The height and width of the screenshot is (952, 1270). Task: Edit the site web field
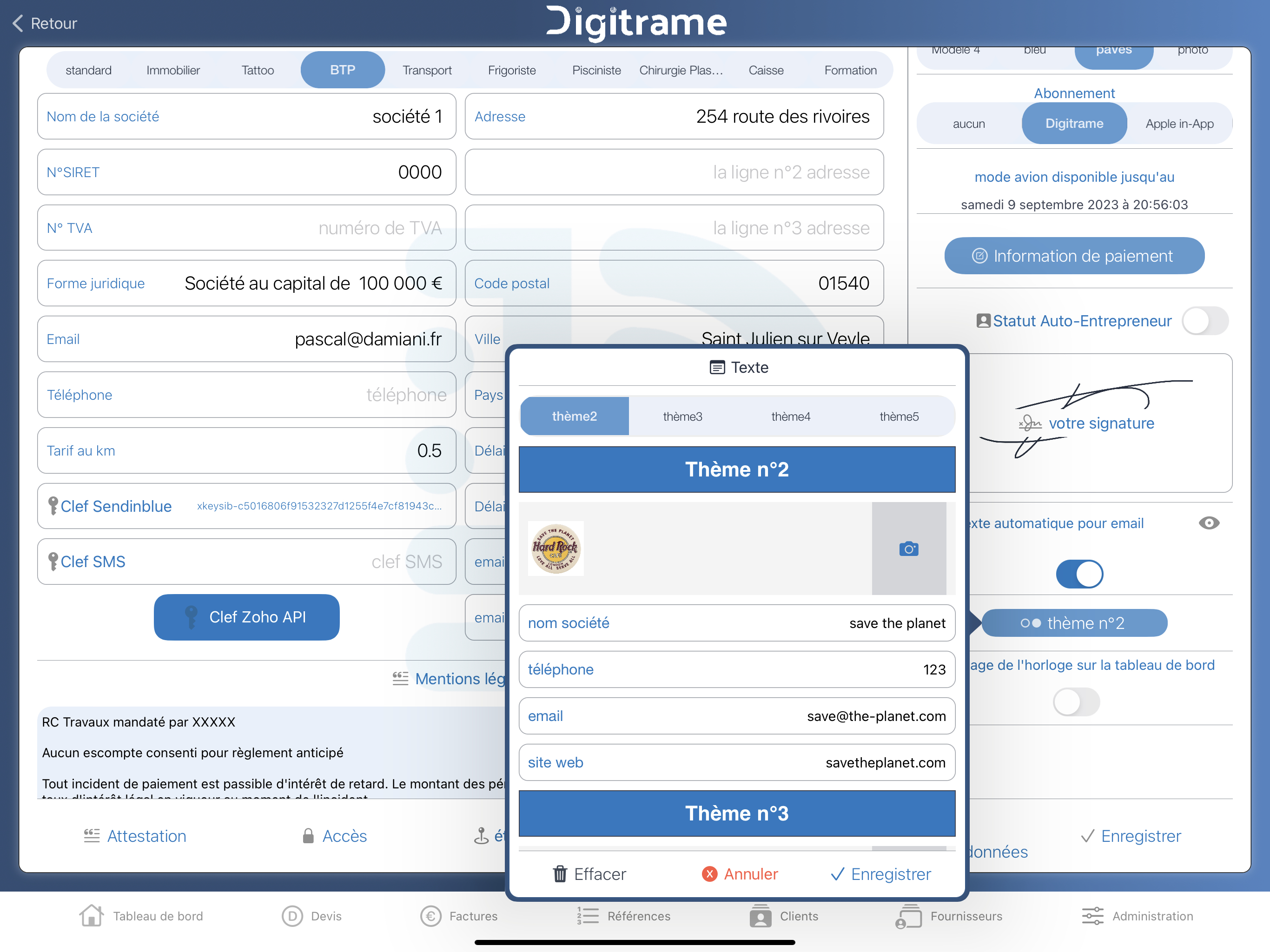737,762
